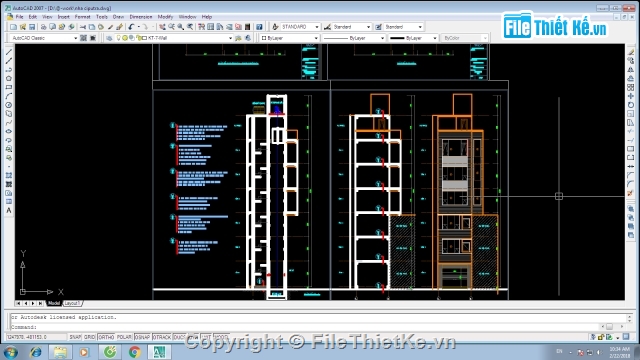Viewport: 640px width, 360px height.
Task: Open the Dimension menu
Action: click(141, 17)
